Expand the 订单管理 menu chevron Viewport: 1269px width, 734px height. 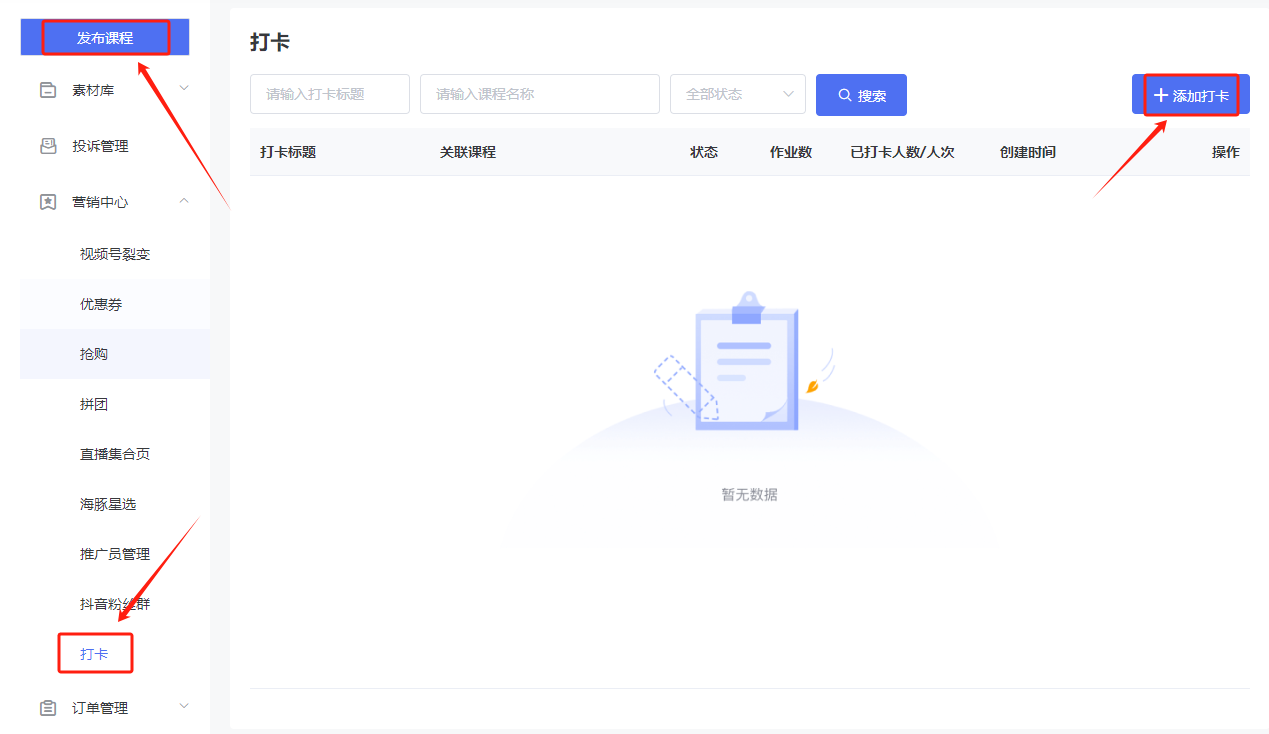(x=184, y=707)
